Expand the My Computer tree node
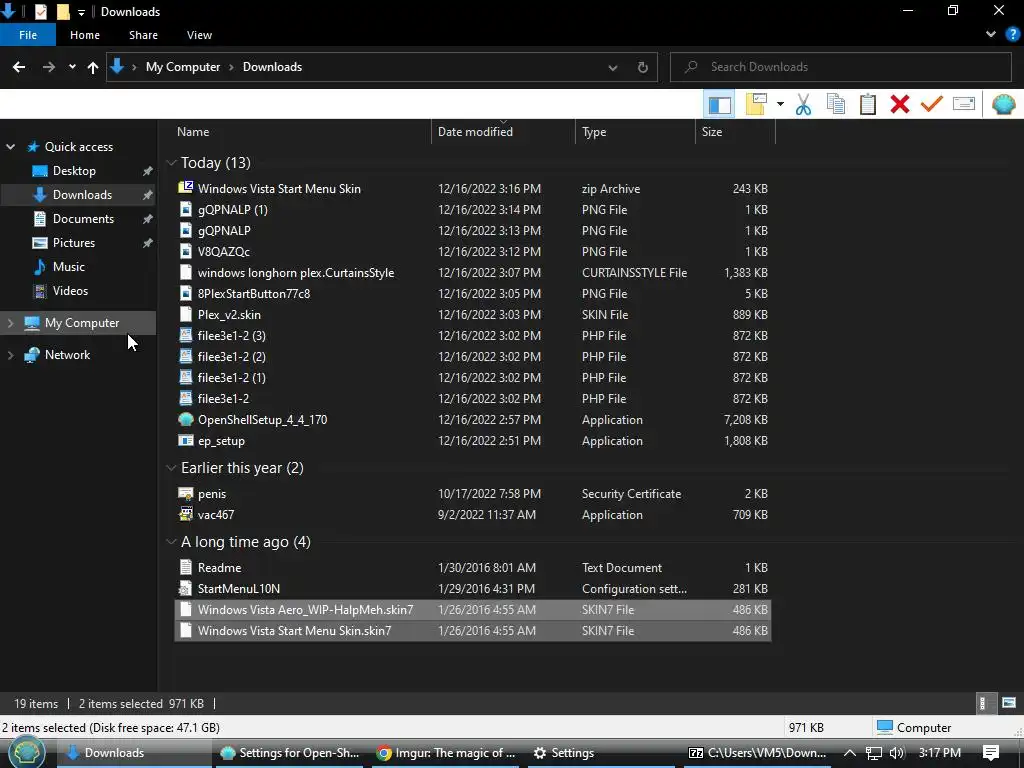 pos(10,323)
